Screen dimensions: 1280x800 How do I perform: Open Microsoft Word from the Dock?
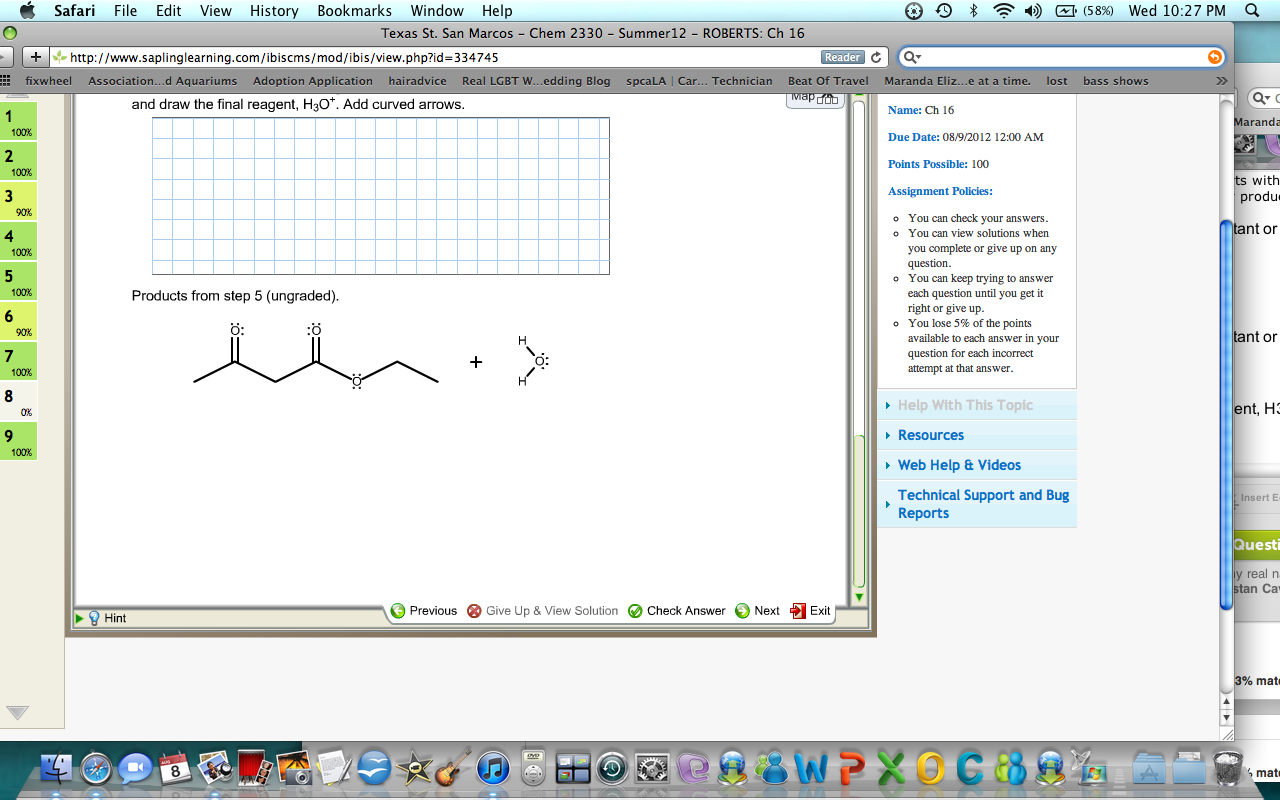808,768
